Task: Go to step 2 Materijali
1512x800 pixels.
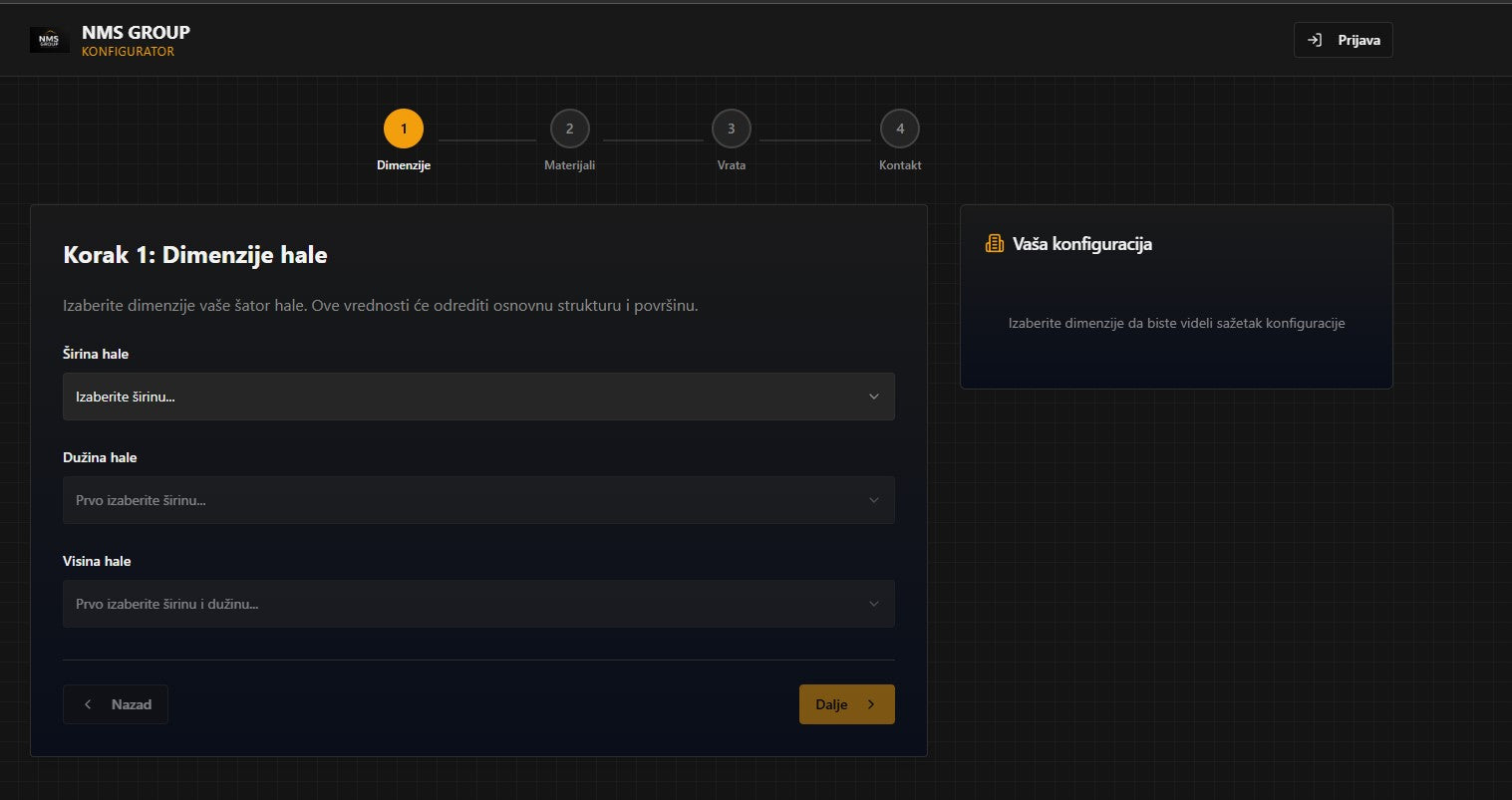Action: point(569,129)
